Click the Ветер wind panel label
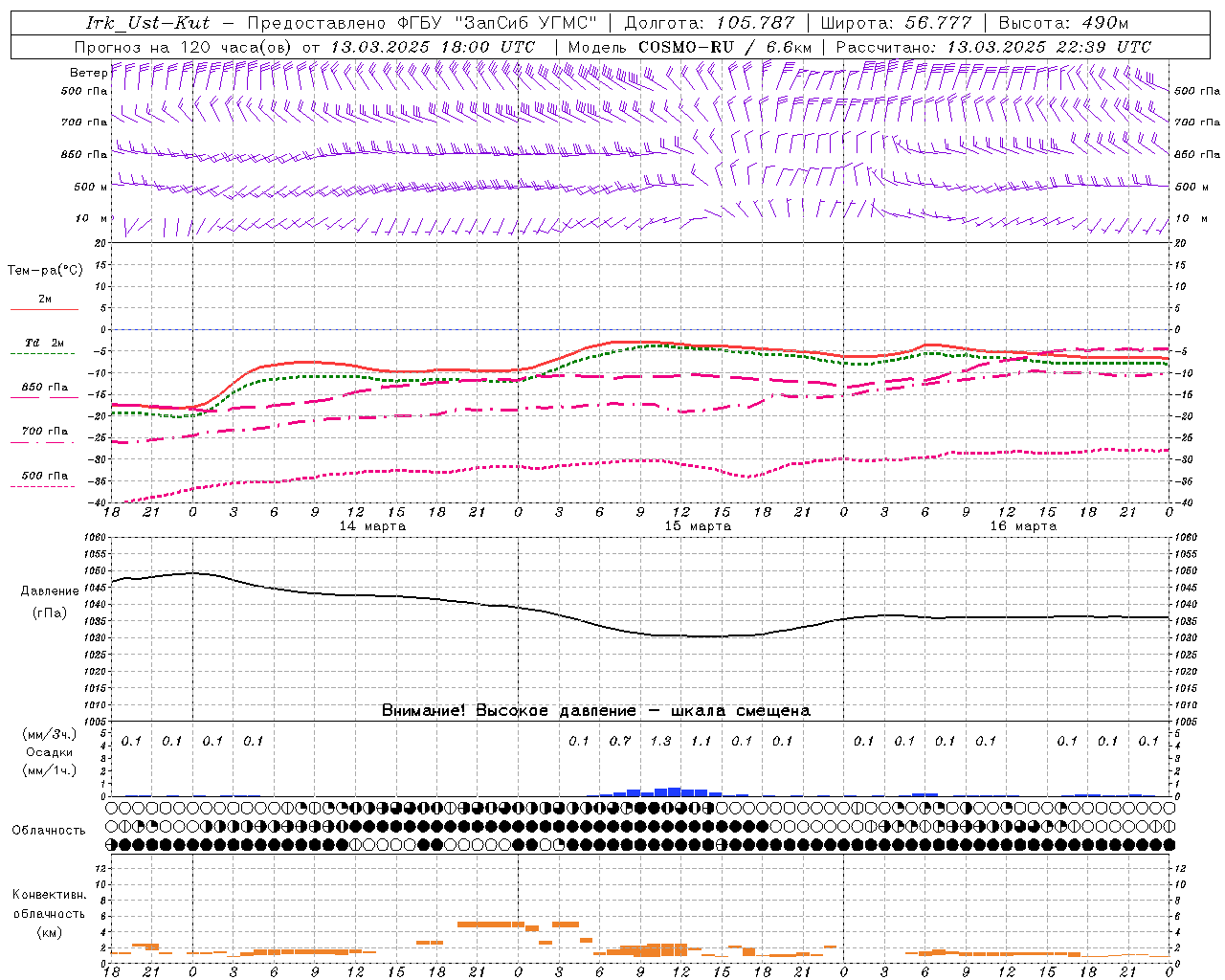The height and width of the screenshot is (980, 1225). [x=88, y=73]
